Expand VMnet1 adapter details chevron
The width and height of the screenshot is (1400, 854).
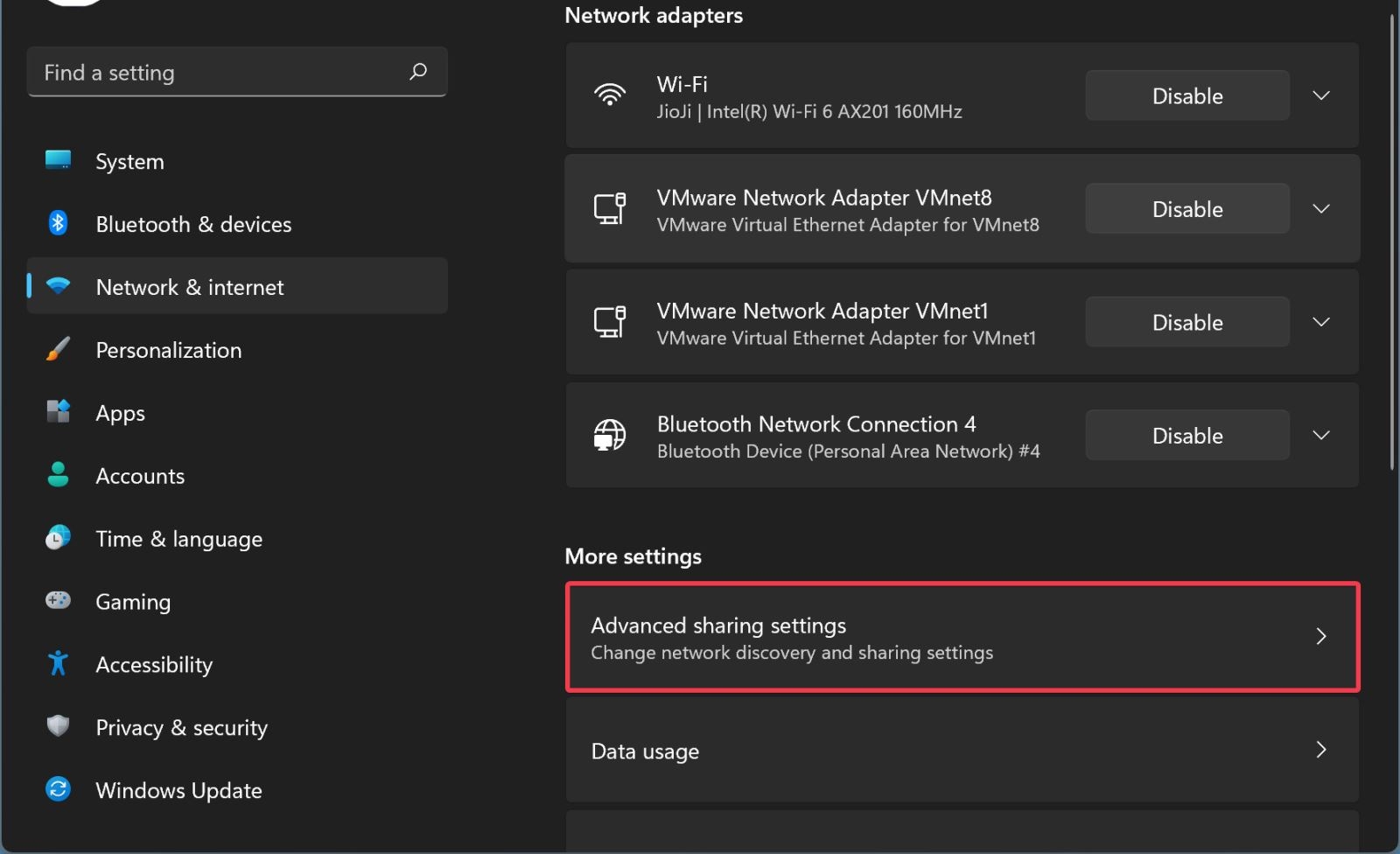pyautogui.click(x=1321, y=322)
